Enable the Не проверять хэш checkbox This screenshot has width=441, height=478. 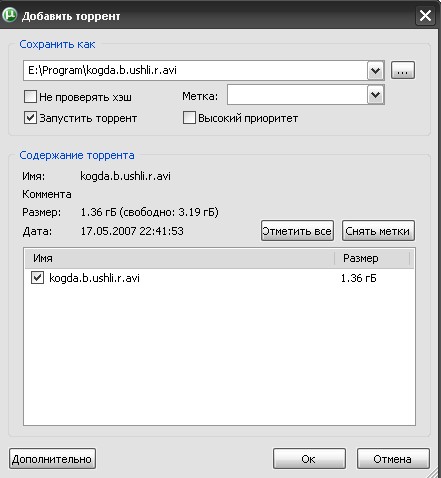click(30, 97)
